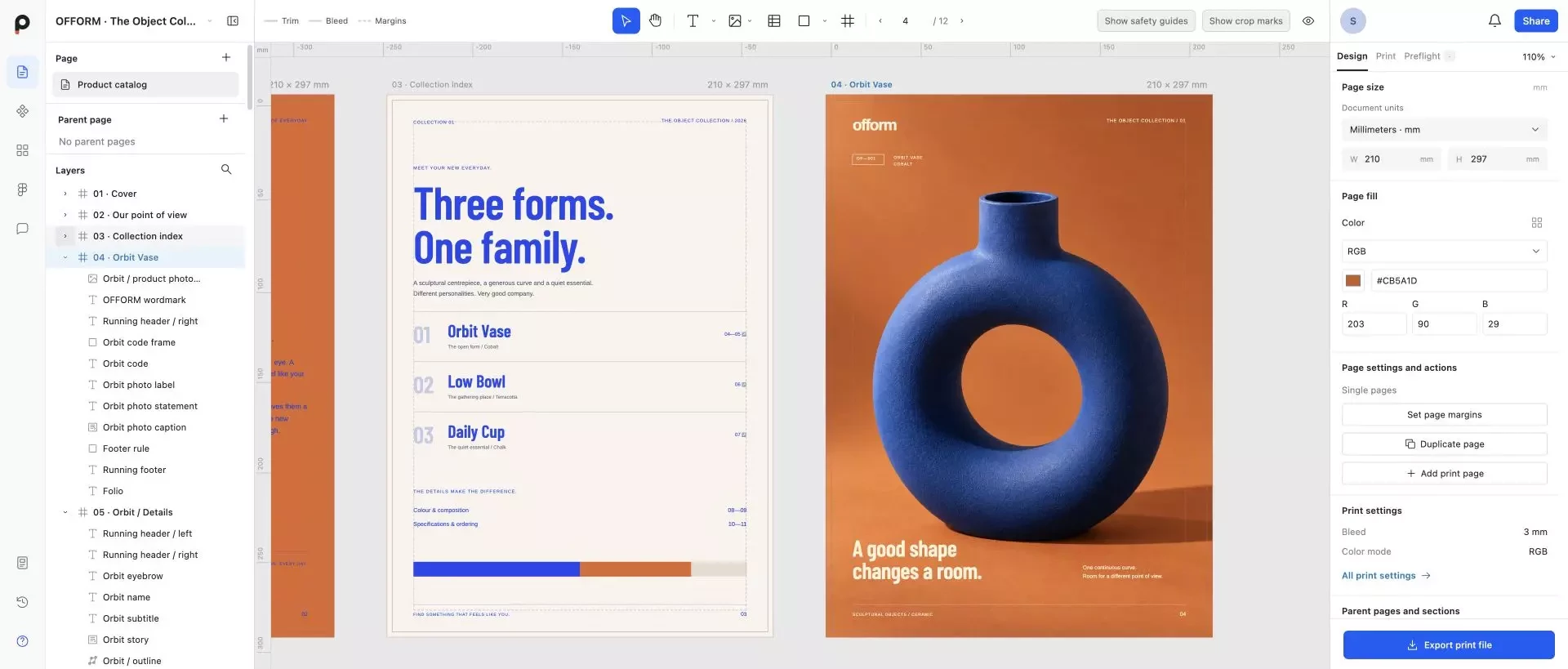
Task: Toggle the Margins guide display
Action: (x=382, y=21)
